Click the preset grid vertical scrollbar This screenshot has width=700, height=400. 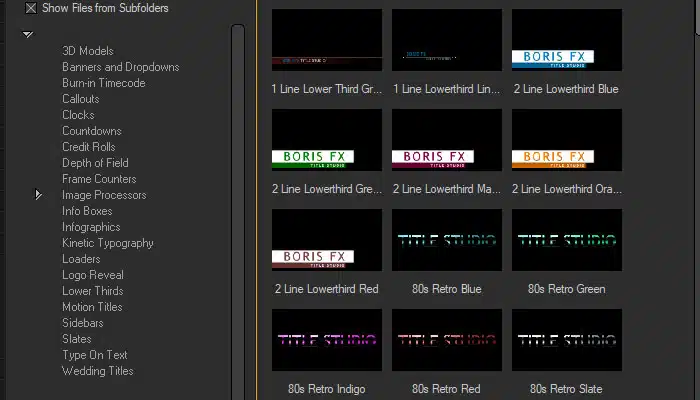[x=698, y=16]
